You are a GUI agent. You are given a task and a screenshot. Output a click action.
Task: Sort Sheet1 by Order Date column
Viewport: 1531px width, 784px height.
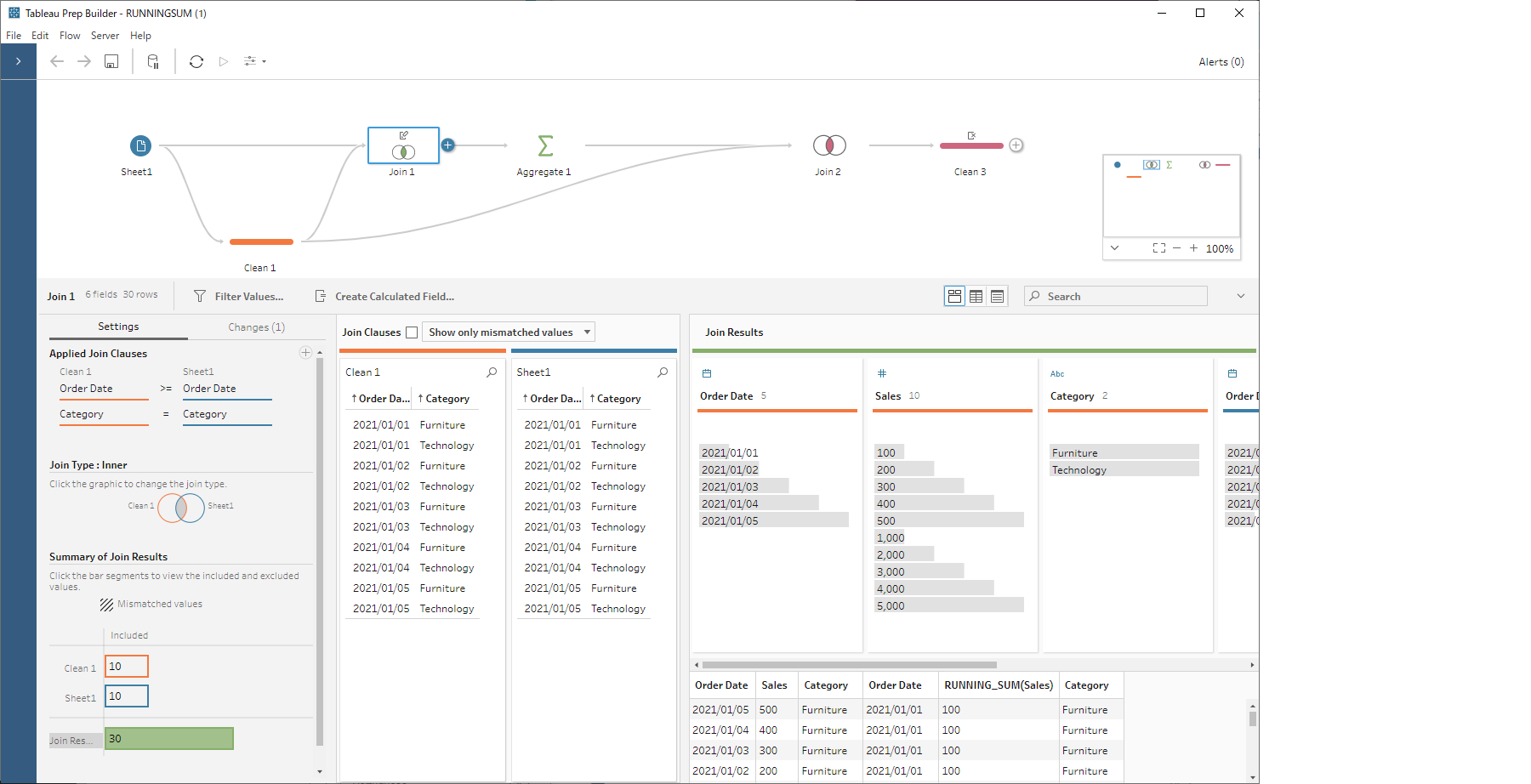click(552, 399)
